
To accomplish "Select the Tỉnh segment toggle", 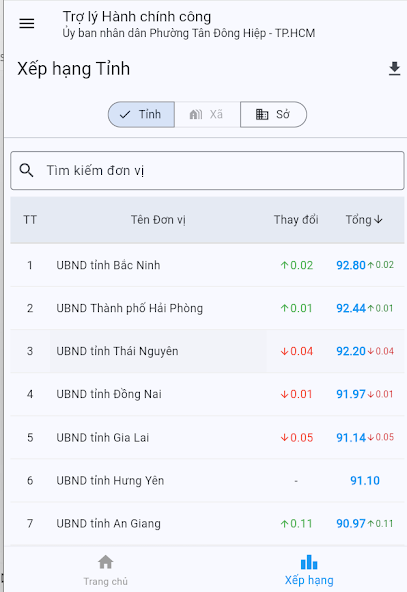I will click(x=141, y=114).
